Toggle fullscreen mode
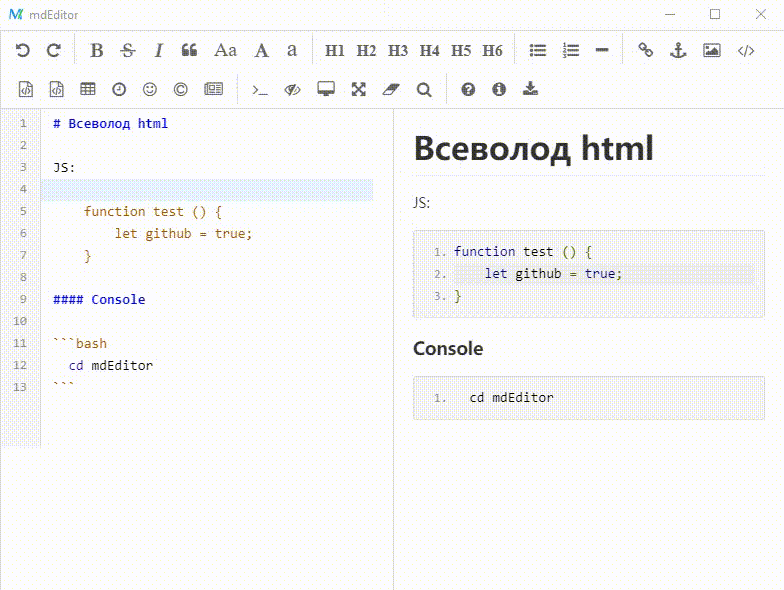This screenshot has height=590, width=784. (358, 90)
